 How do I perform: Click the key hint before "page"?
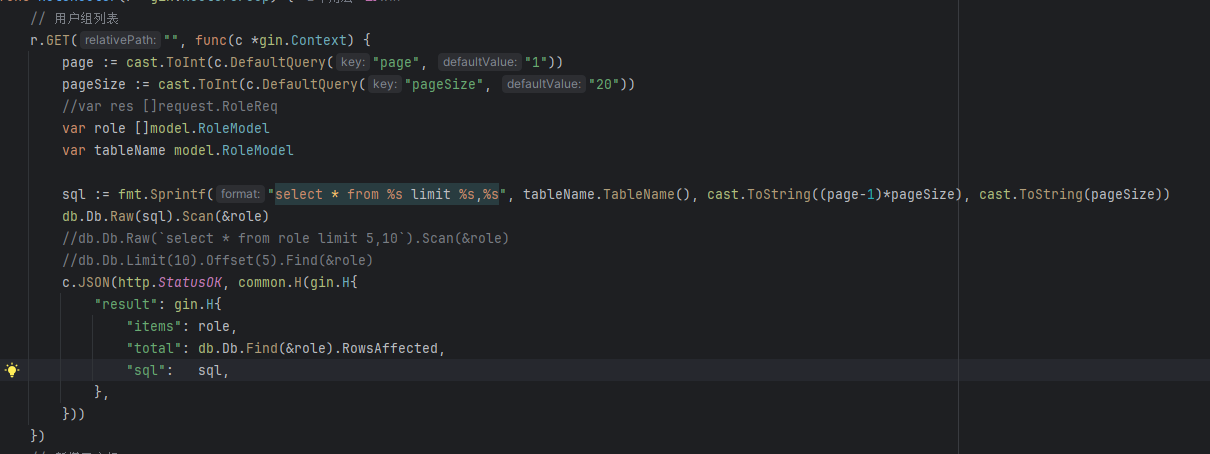352,62
